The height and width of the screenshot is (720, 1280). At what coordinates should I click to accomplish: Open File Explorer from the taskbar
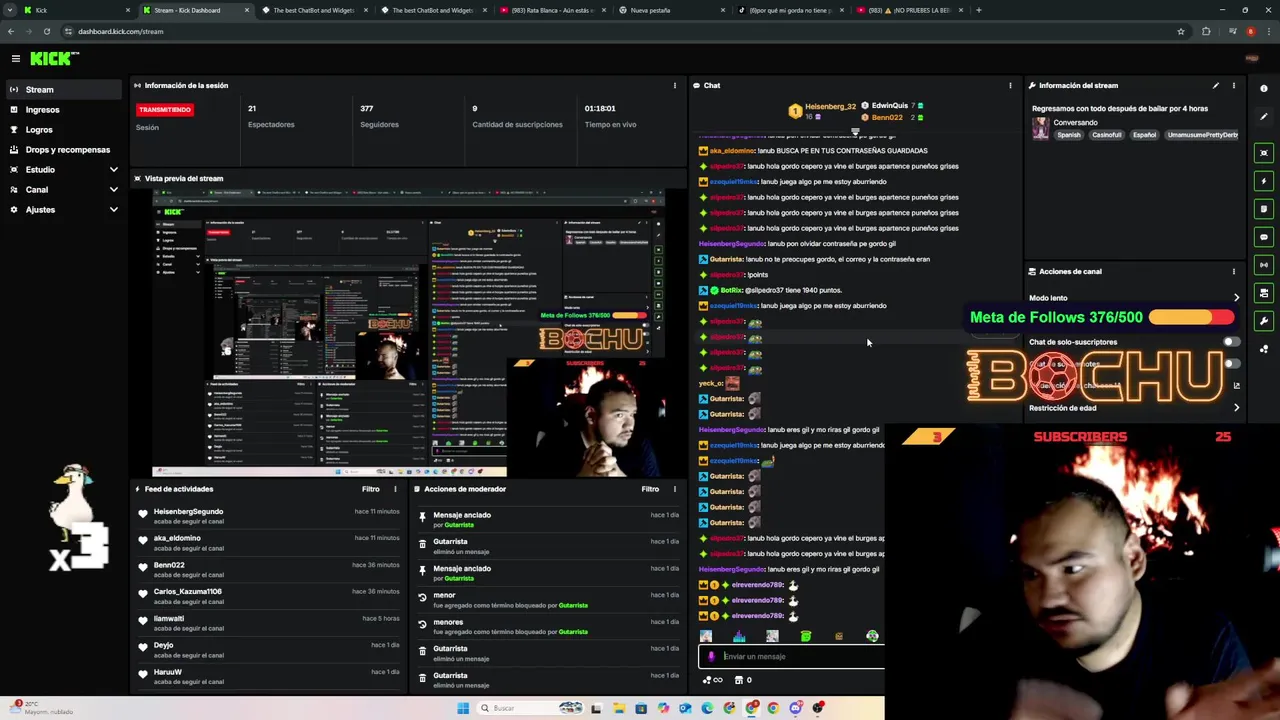[619, 708]
